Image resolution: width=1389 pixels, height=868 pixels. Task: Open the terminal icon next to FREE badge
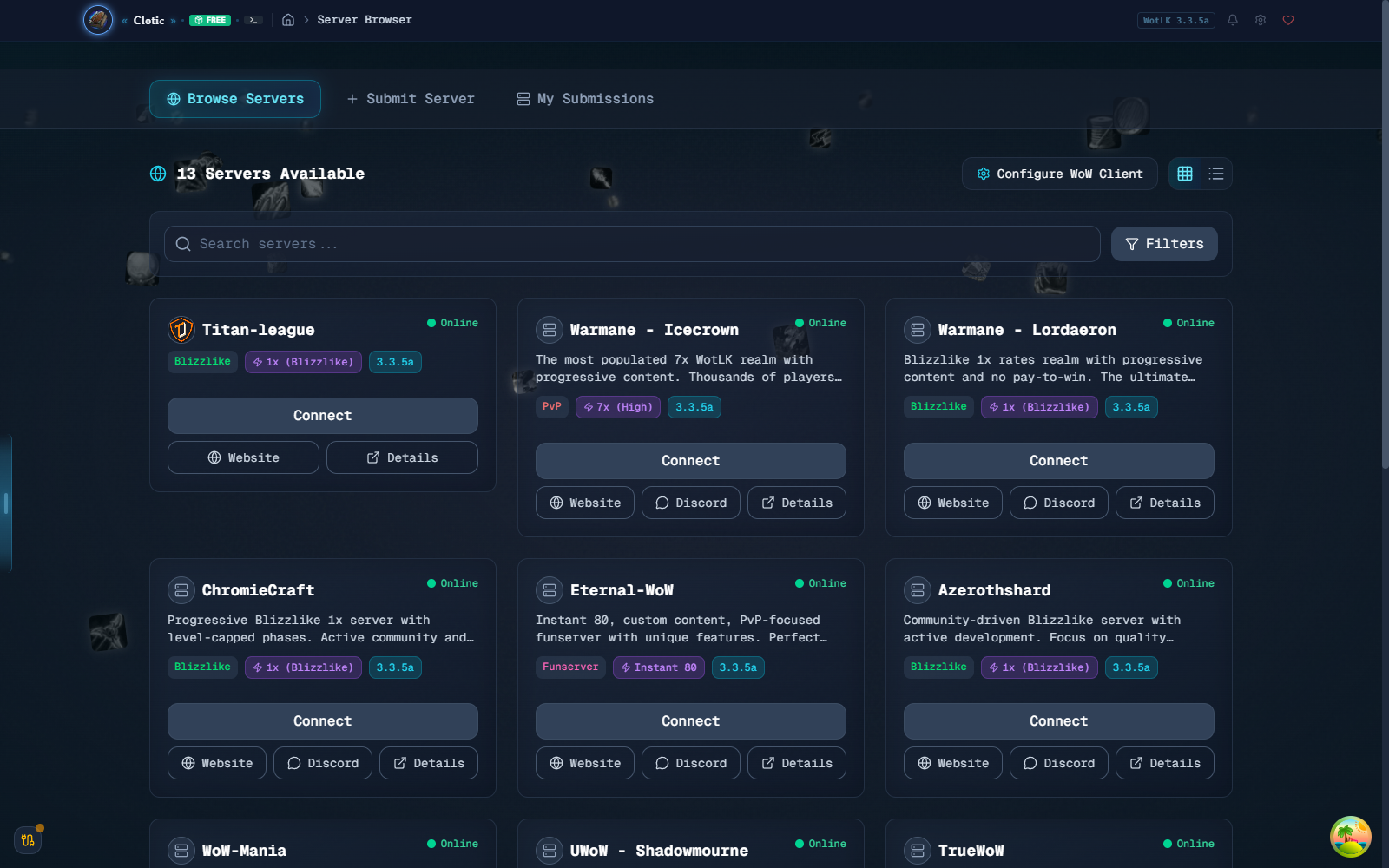(x=253, y=19)
